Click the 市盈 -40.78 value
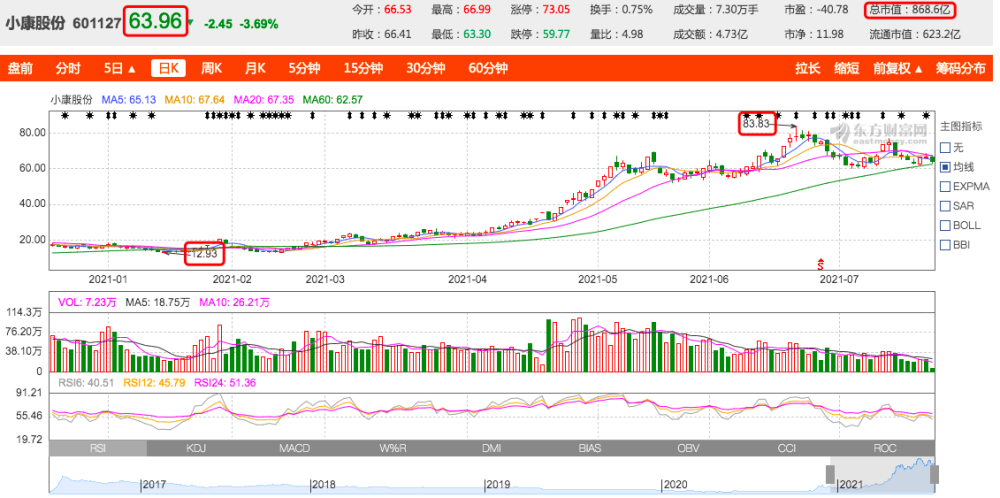 click(816, 10)
